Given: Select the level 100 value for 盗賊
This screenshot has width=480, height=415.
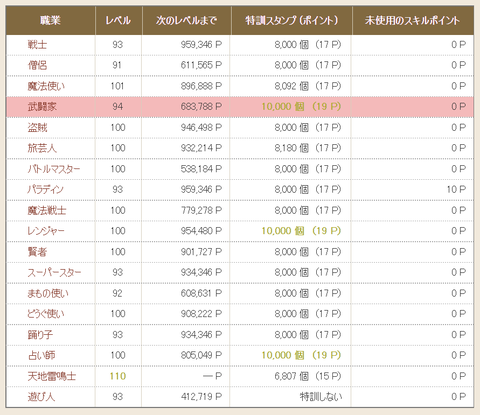Looking at the screenshot, I should [118, 127].
